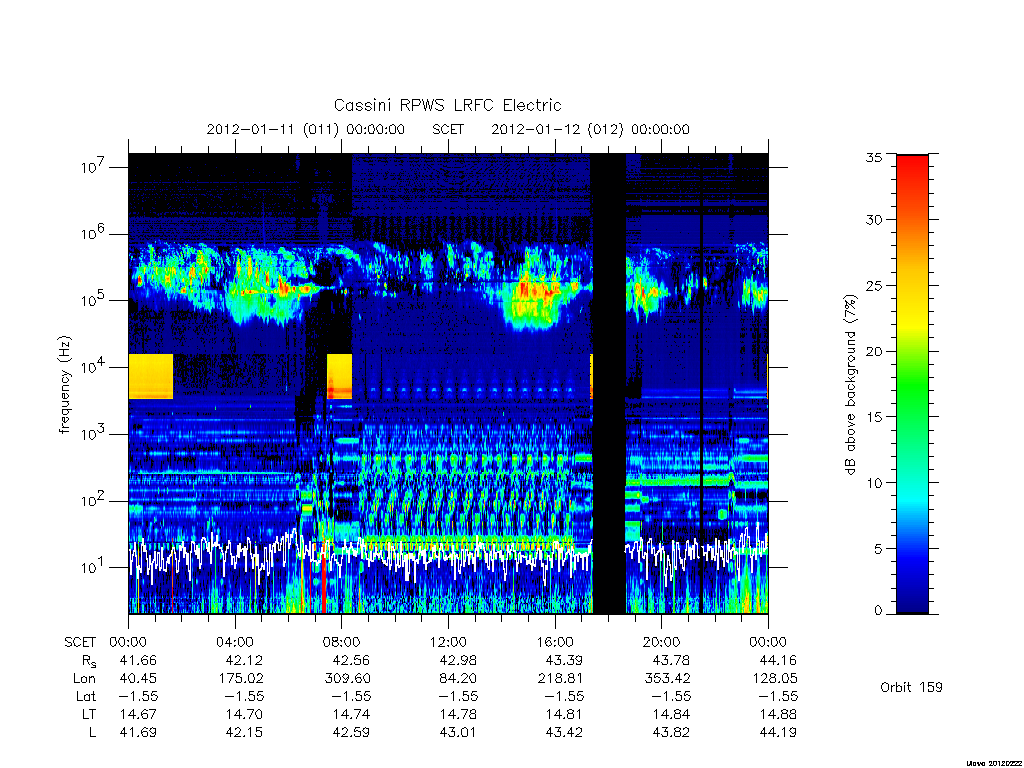Click the plot title "Cassini RPWS LRFC Electric"
The height and width of the screenshot is (768, 1024).
(447, 105)
